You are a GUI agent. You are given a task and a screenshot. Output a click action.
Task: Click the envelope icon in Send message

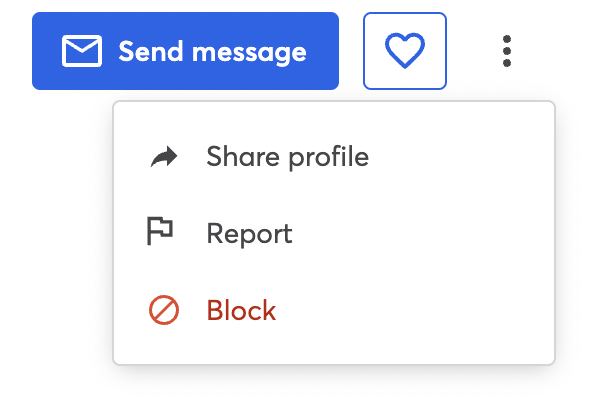coord(82,51)
